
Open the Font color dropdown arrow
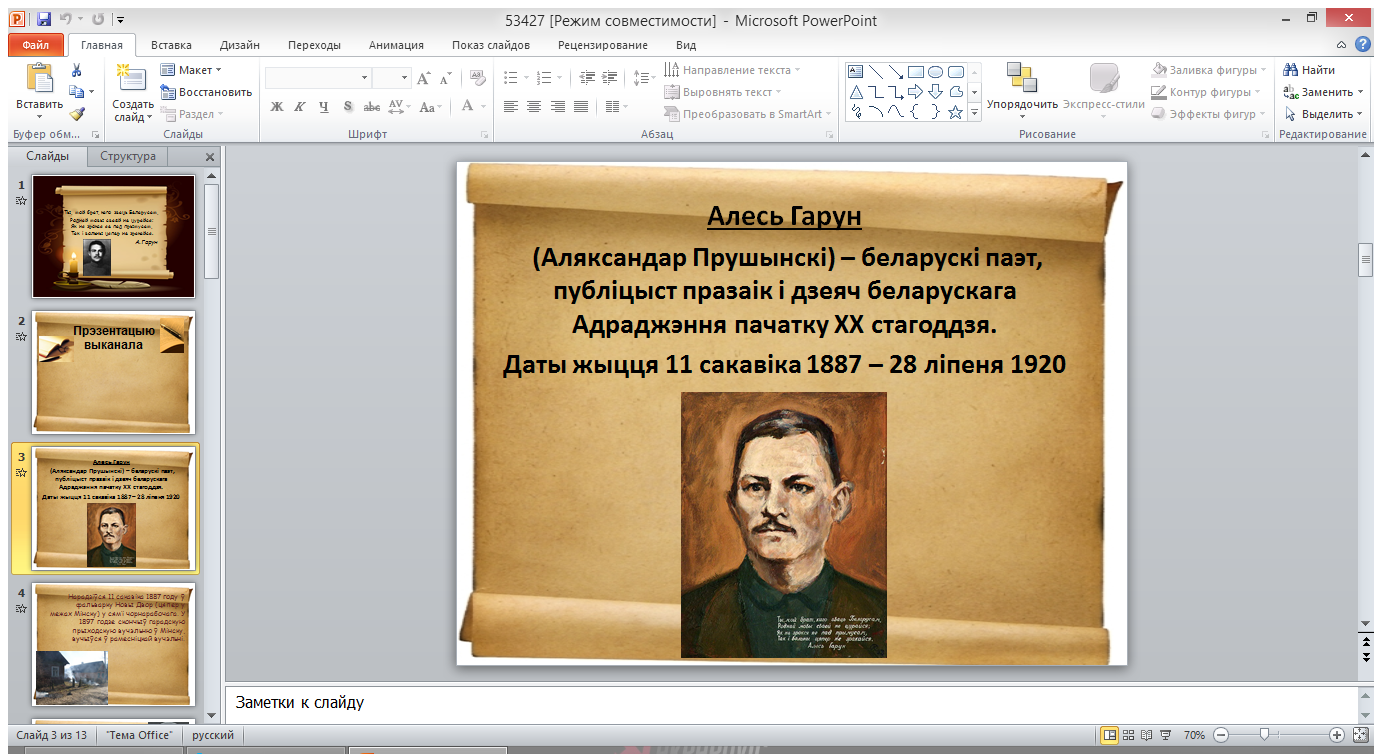(x=482, y=107)
